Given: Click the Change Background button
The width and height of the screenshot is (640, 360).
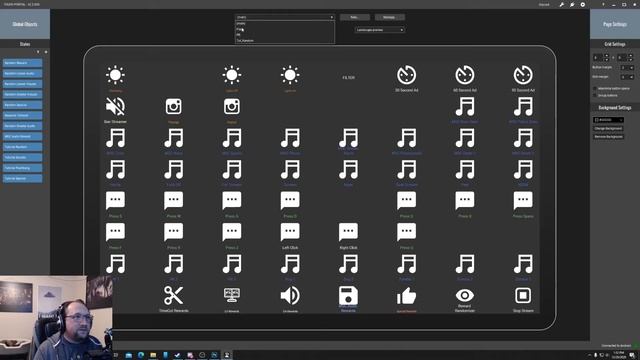Looking at the screenshot, I should click(608, 129).
